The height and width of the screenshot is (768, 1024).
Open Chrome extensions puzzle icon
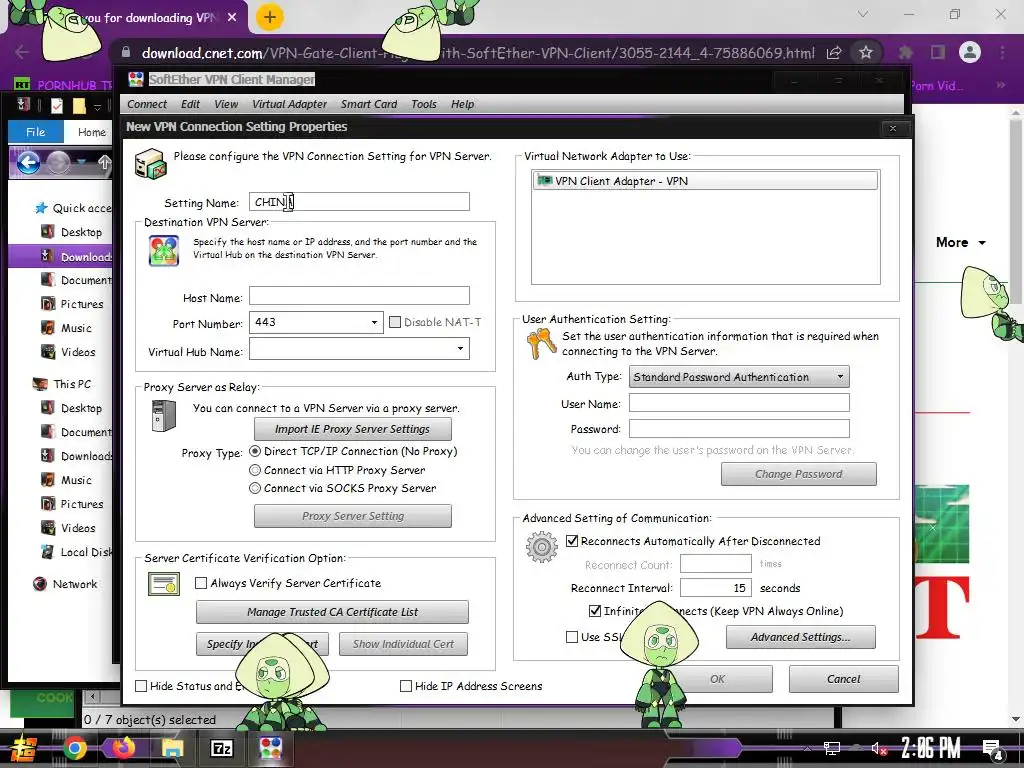tap(906, 52)
